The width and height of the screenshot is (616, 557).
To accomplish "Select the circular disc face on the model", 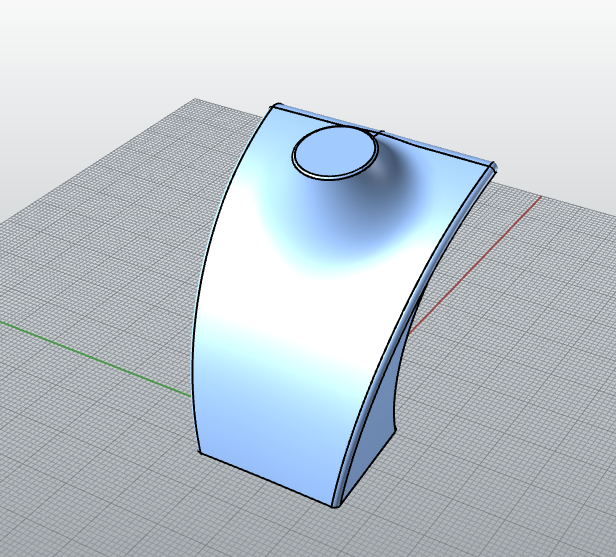I will pos(334,153).
